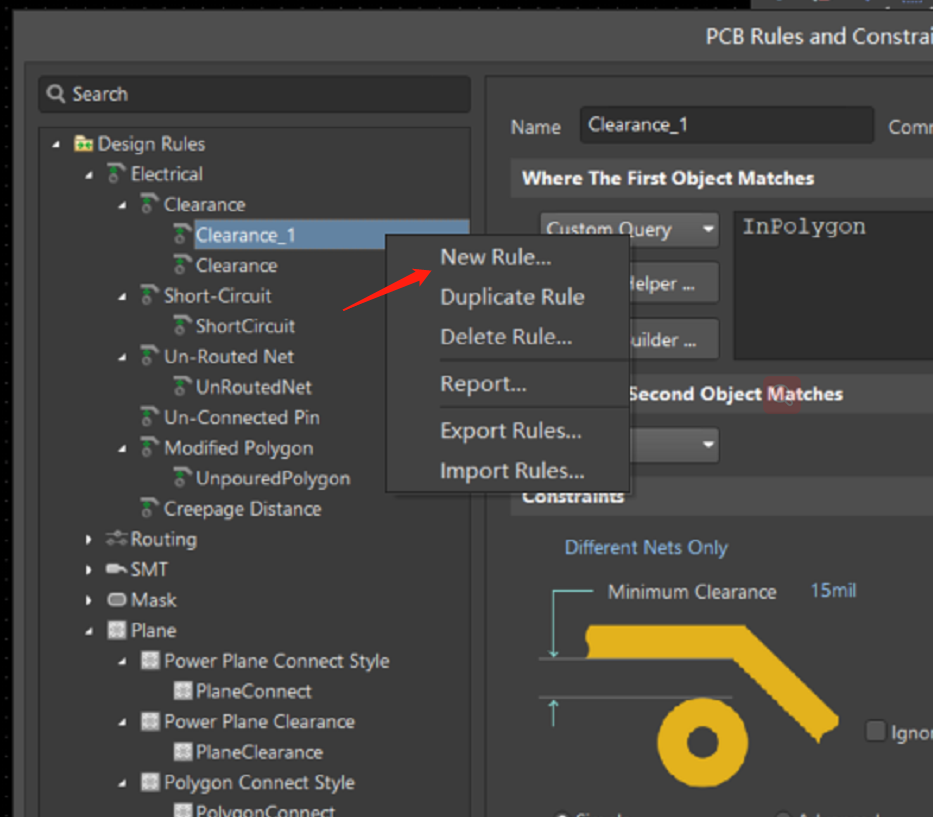This screenshot has height=817, width=933.
Task: Select the UnpouredPolygon rule in tree
Action: (x=272, y=478)
